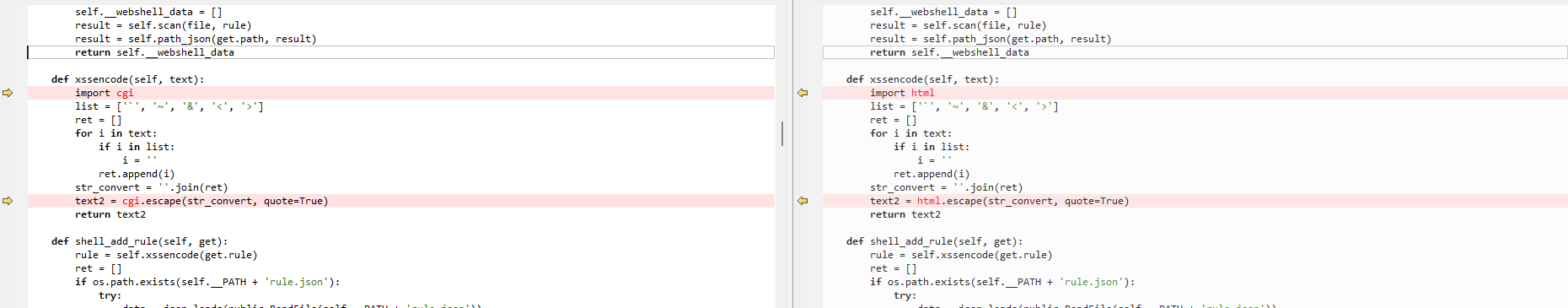The width and height of the screenshot is (1568, 308).
Task: Click the yellow merge arrow beside 'text2 = cgi.escape' line
Action: pyautogui.click(x=8, y=201)
